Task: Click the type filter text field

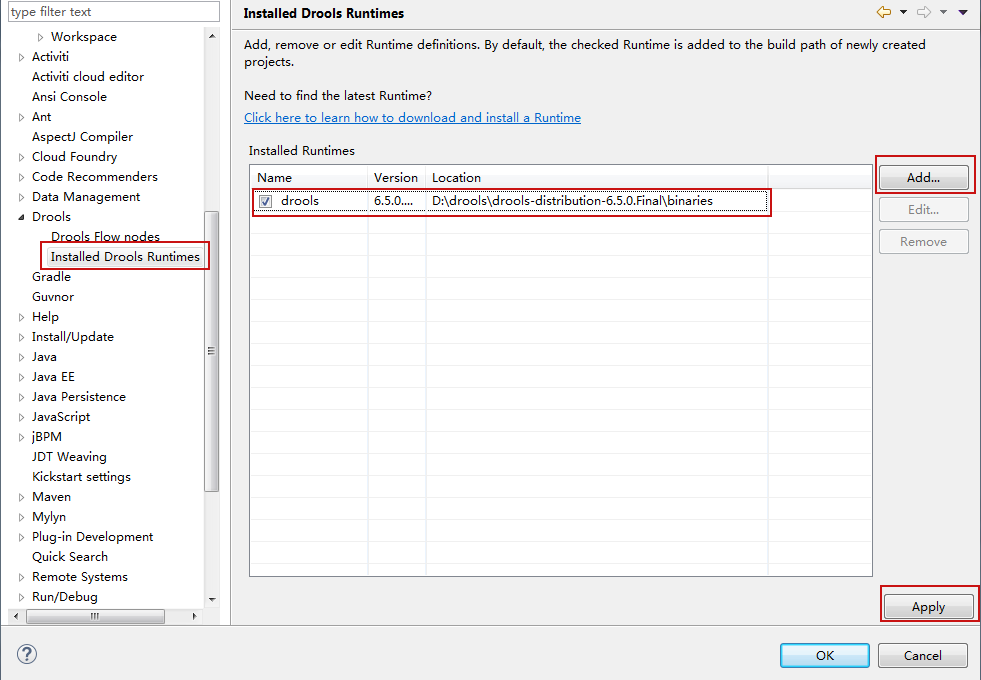Action: click(114, 11)
